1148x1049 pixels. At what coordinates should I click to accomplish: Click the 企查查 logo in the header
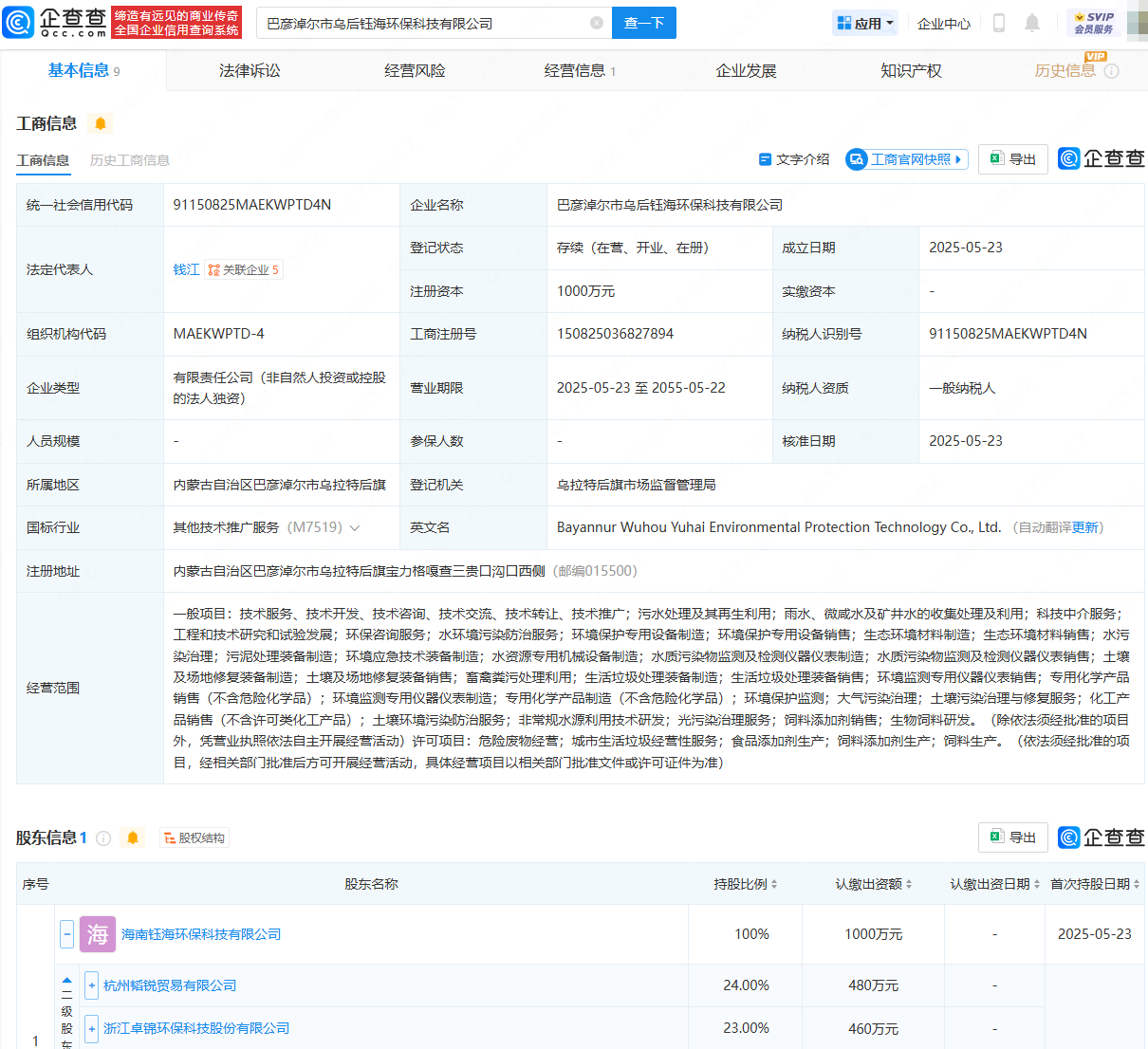[55, 22]
